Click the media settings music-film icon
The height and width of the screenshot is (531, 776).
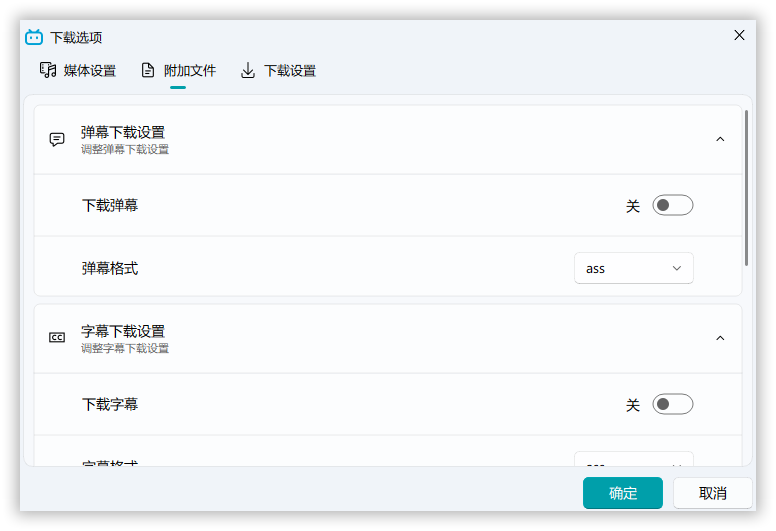pos(48,70)
